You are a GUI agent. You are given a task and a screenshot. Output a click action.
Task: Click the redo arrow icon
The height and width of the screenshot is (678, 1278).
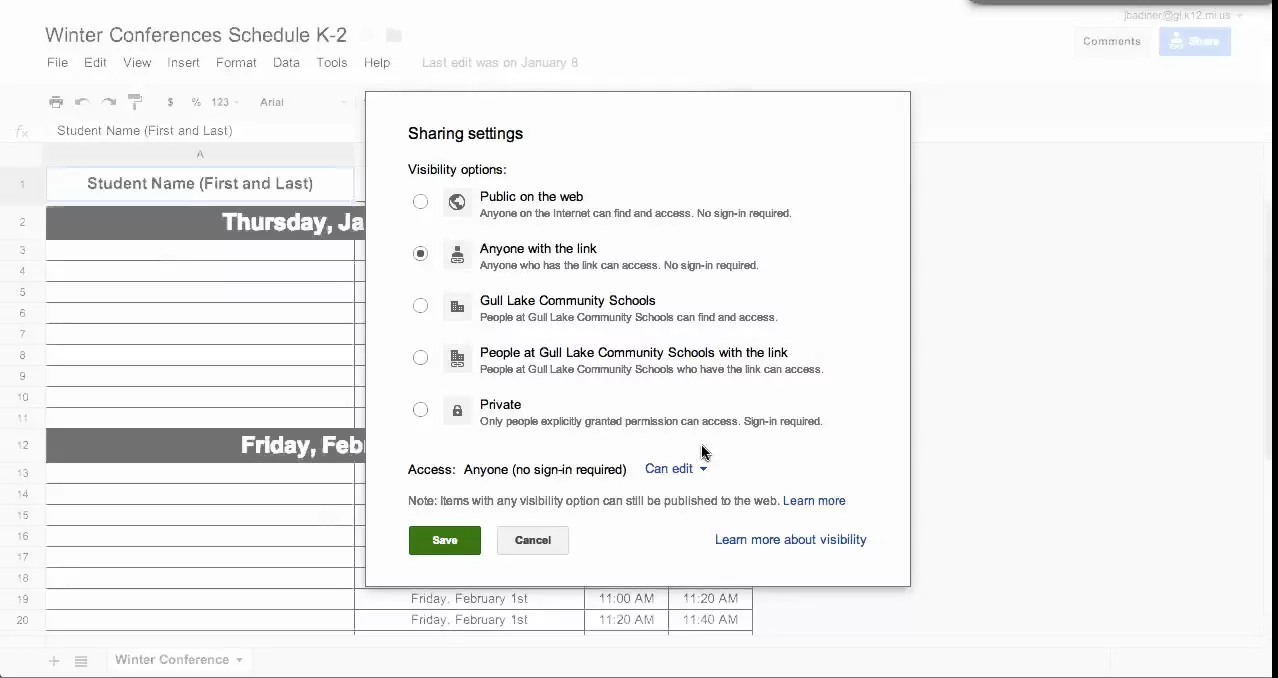click(109, 102)
